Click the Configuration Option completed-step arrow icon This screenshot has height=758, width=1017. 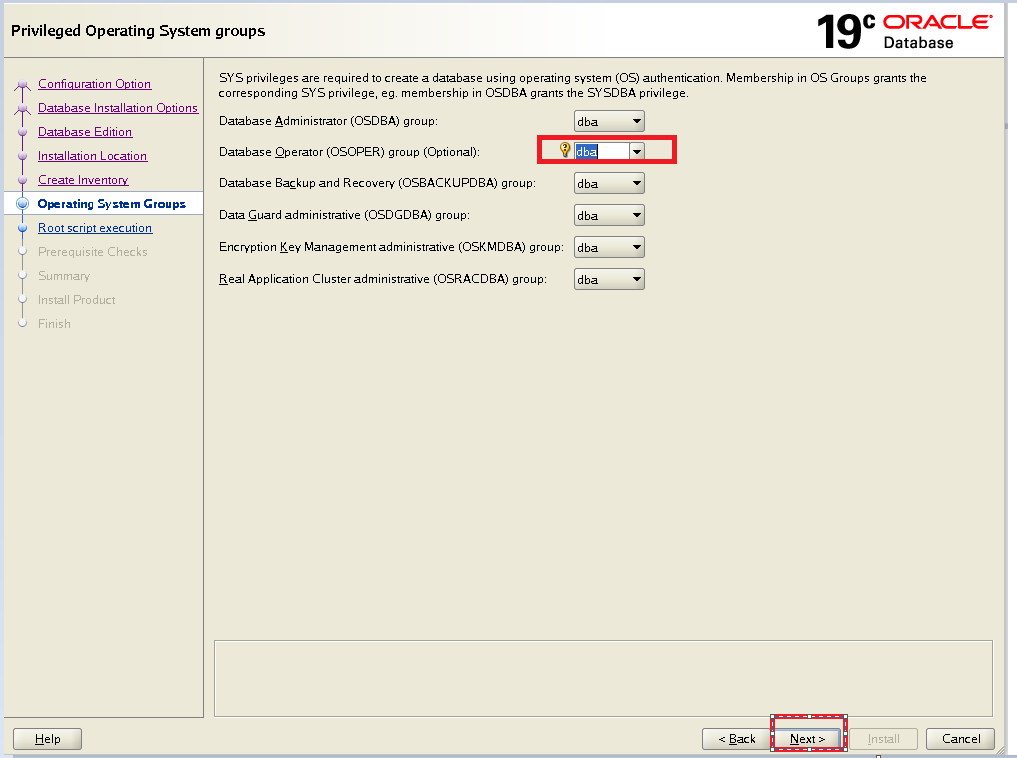tap(22, 83)
